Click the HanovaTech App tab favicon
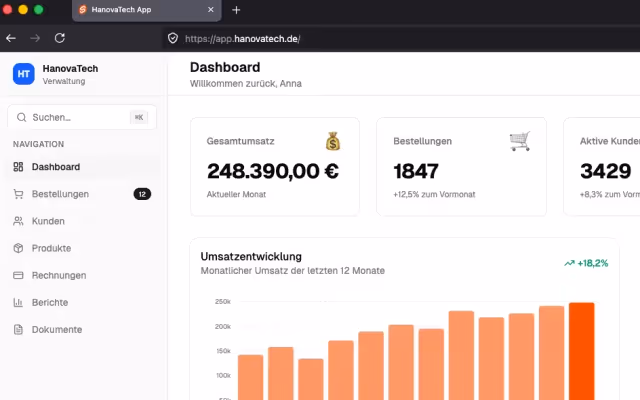Viewport: 640px width, 400px height. pos(83,9)
